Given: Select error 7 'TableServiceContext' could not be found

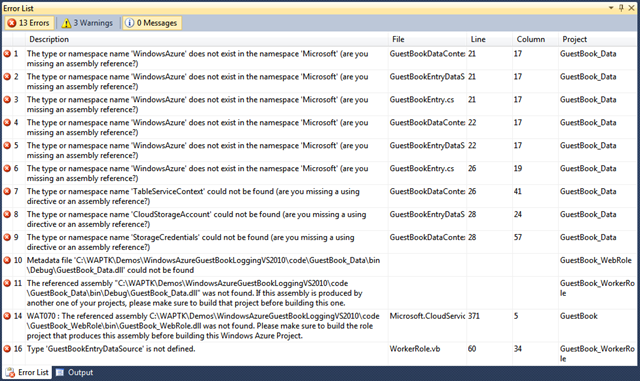Looking at the screenshot, I should click(193, 196).
